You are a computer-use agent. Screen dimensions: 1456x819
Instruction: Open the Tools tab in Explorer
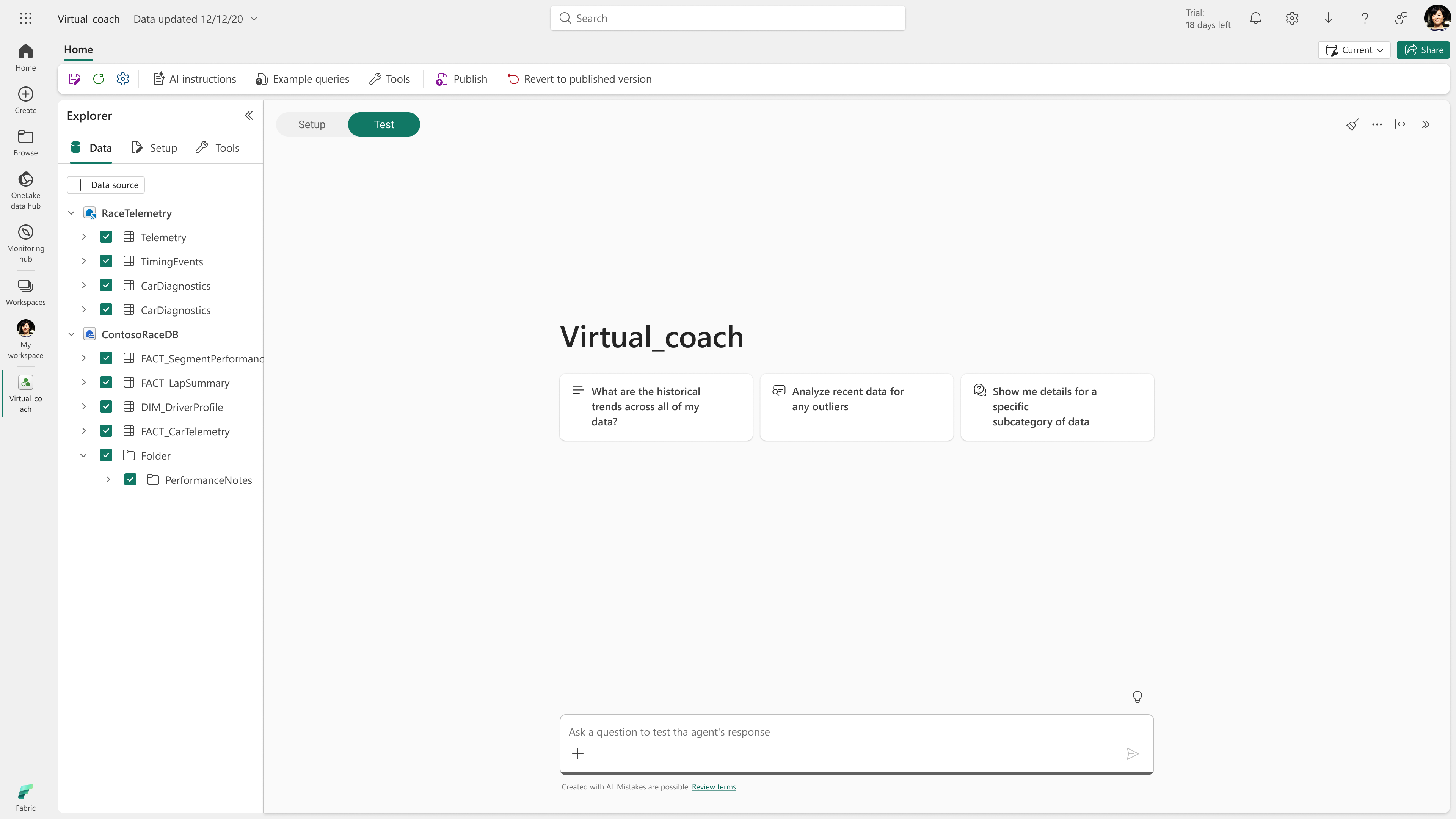(x=218, y=148)
